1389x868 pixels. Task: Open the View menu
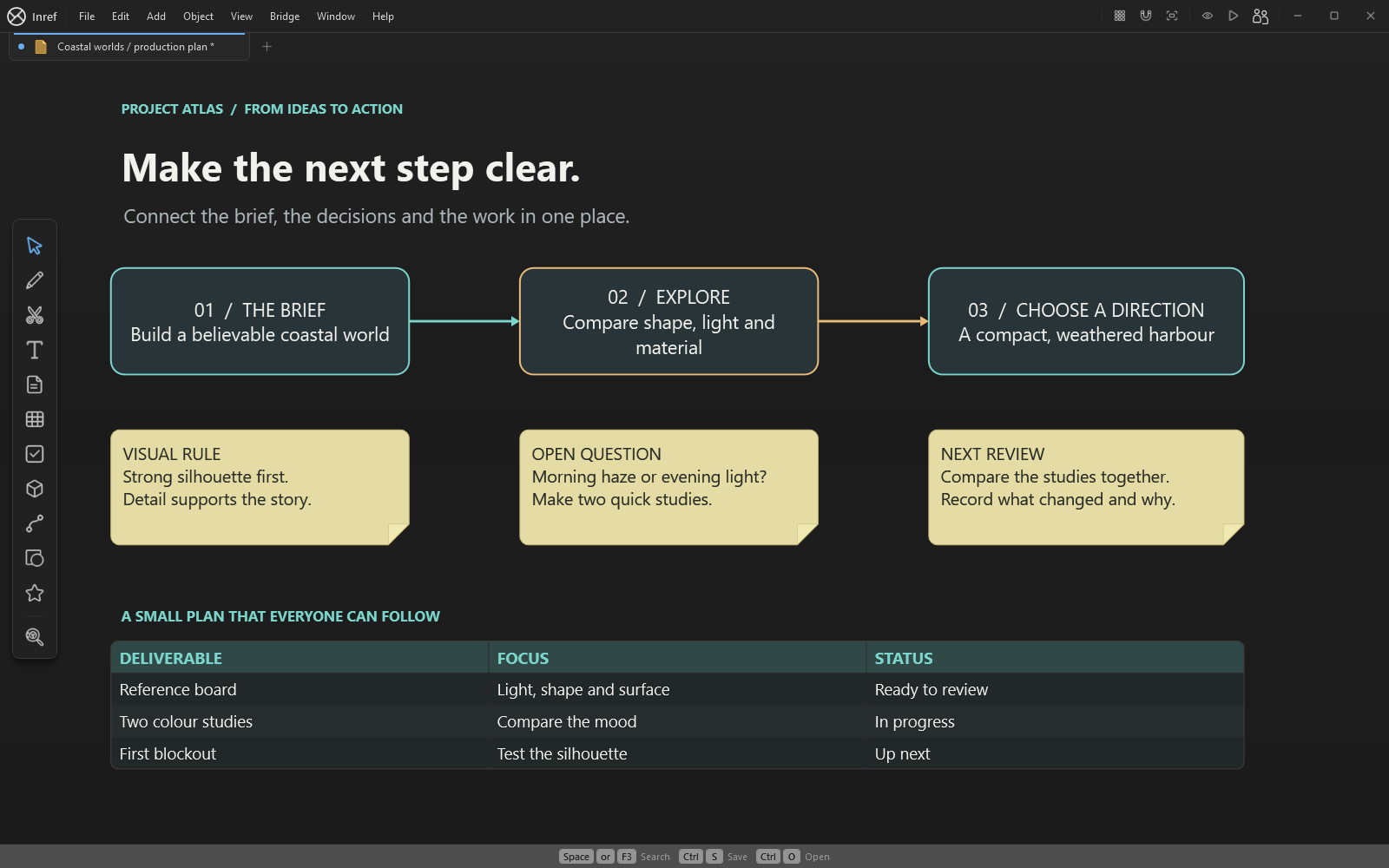241,16
